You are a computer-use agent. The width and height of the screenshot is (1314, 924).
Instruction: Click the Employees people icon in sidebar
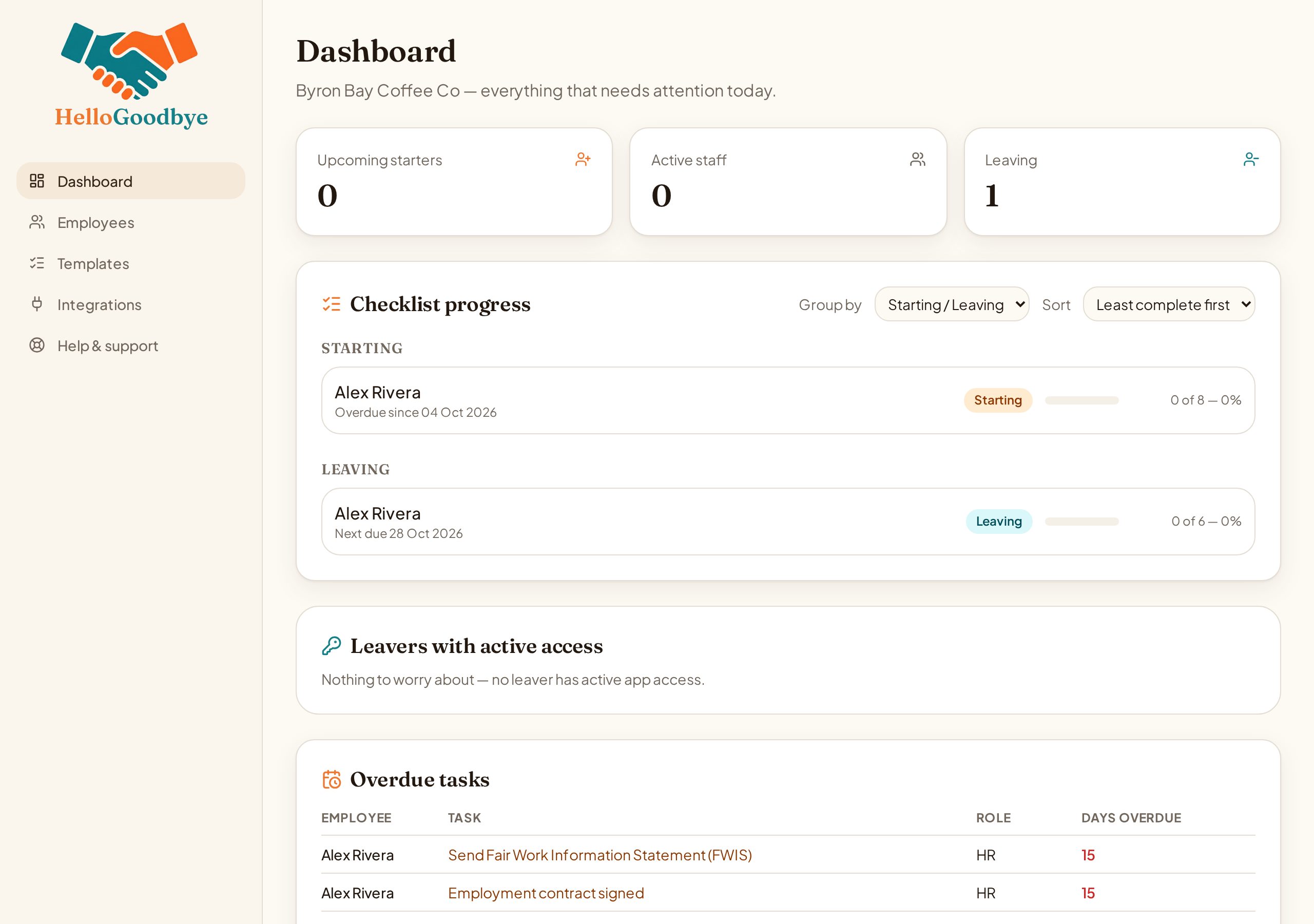[x=37, y=222]
